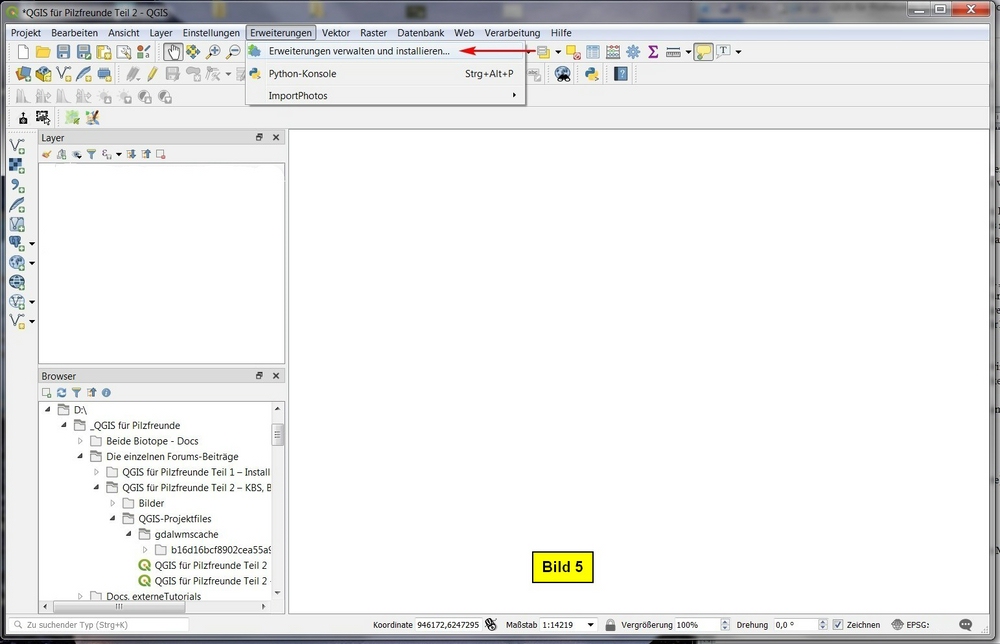Click the Help book icon in toolbar
This screenshot has width=1000, height=644.
point(621,74)
